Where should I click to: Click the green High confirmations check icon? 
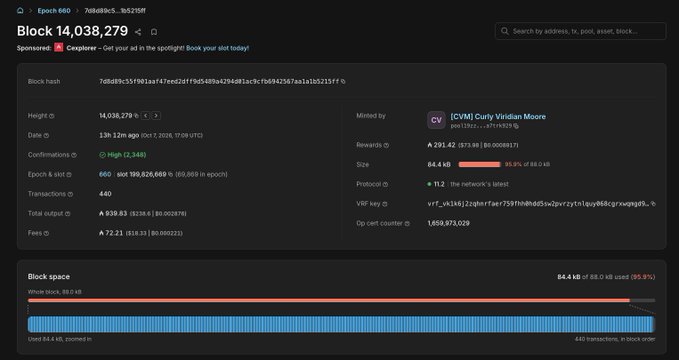coord(103,155)
